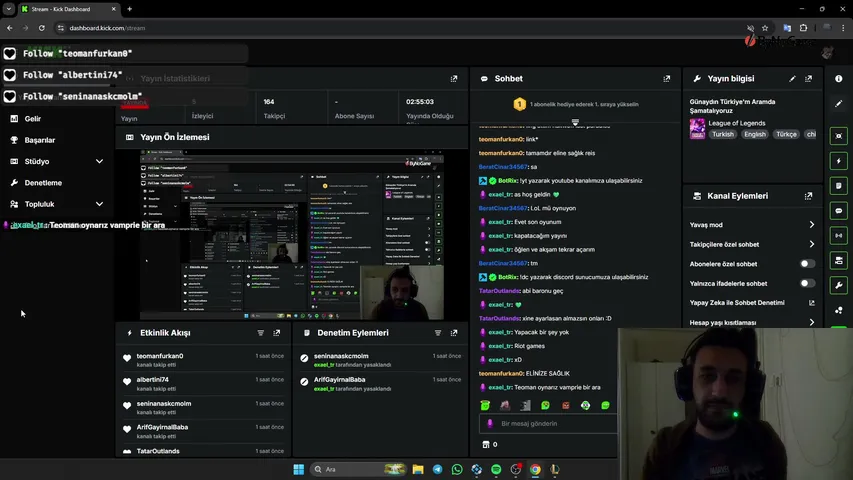Viewport: 853px width, 480px height.
Task: Open Hesap yaşı kısıtlaması options chevron
Action: 812,323
